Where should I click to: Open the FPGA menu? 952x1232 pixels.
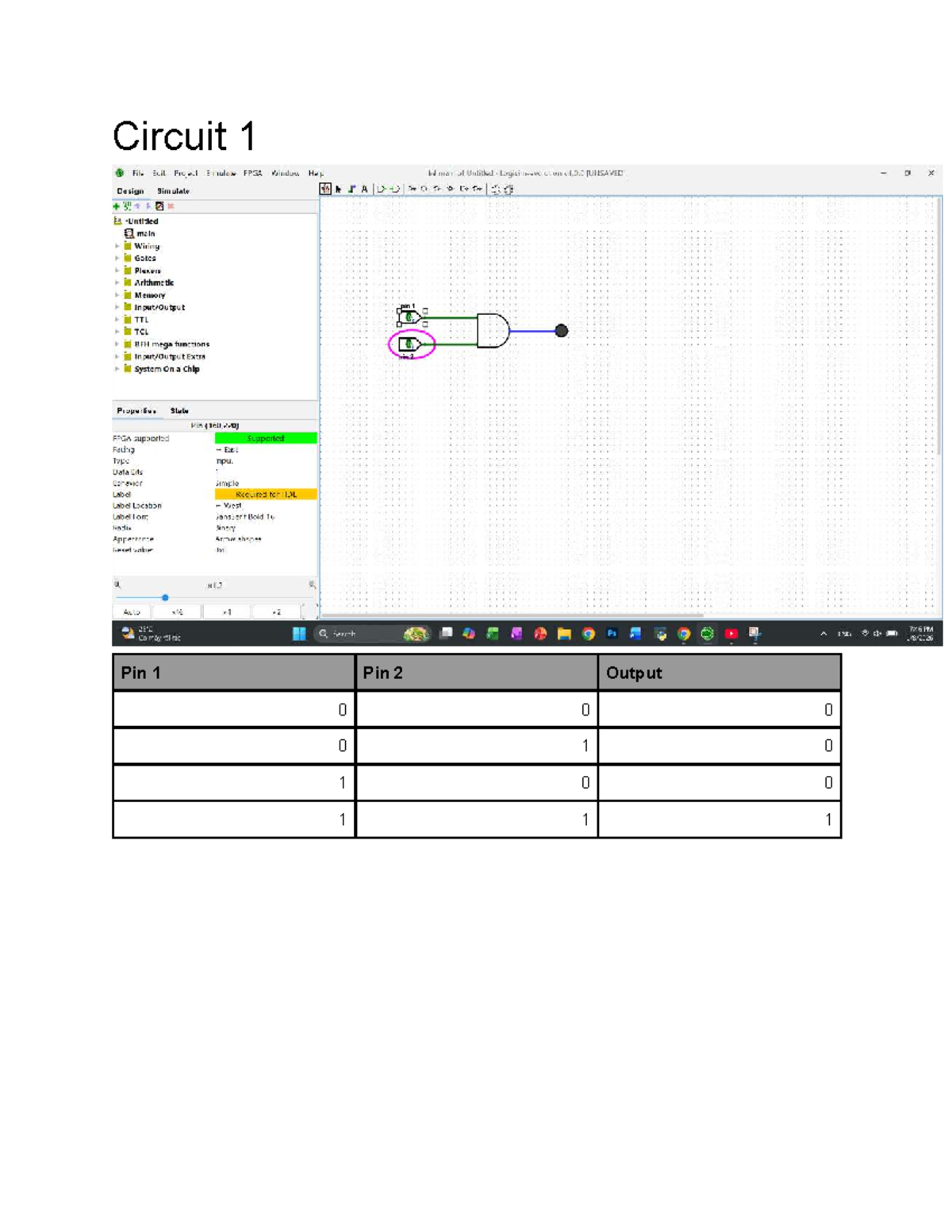253,173
